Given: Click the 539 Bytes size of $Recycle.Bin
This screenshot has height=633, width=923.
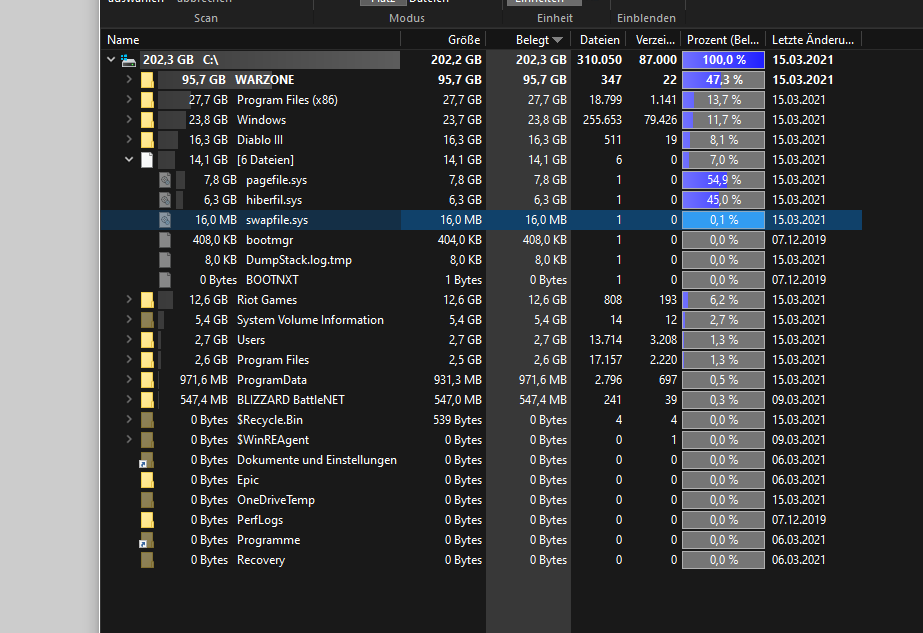Looking at the screenshot, I should pos(457,420).
